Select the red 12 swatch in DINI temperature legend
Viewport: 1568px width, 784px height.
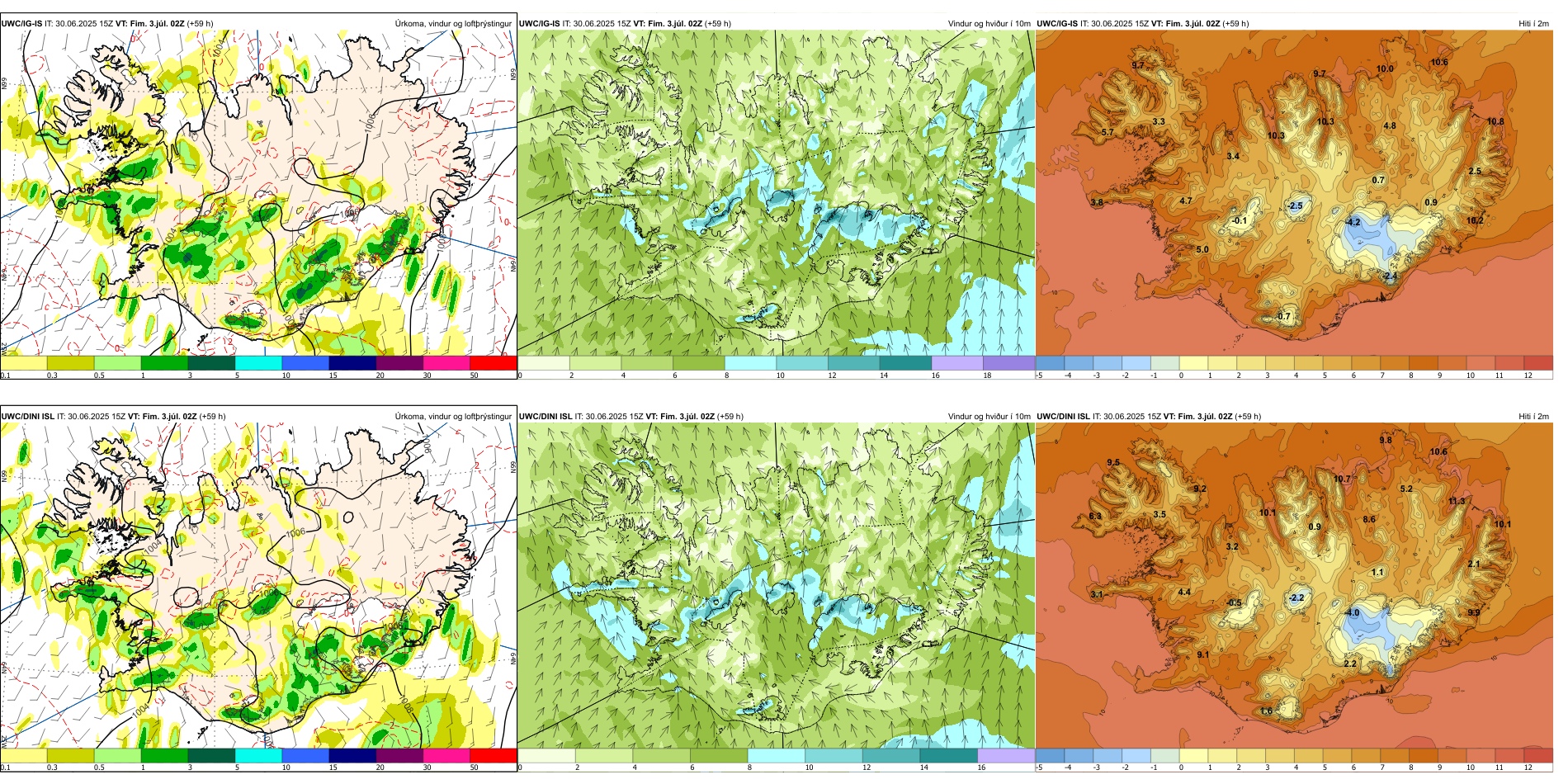click(x=1538, y=756)
